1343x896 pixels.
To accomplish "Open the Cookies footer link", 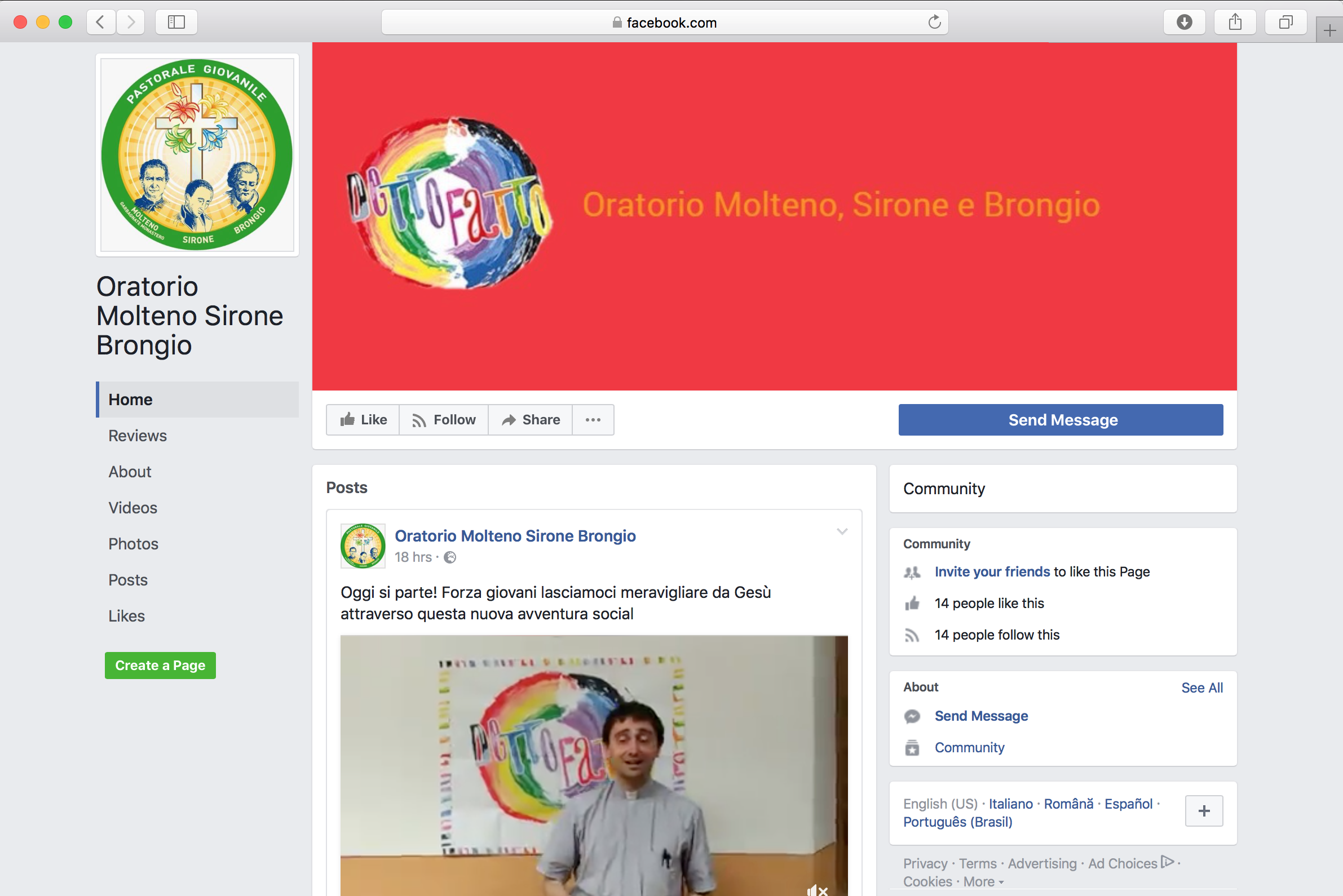I will click(x=927, y=882).
